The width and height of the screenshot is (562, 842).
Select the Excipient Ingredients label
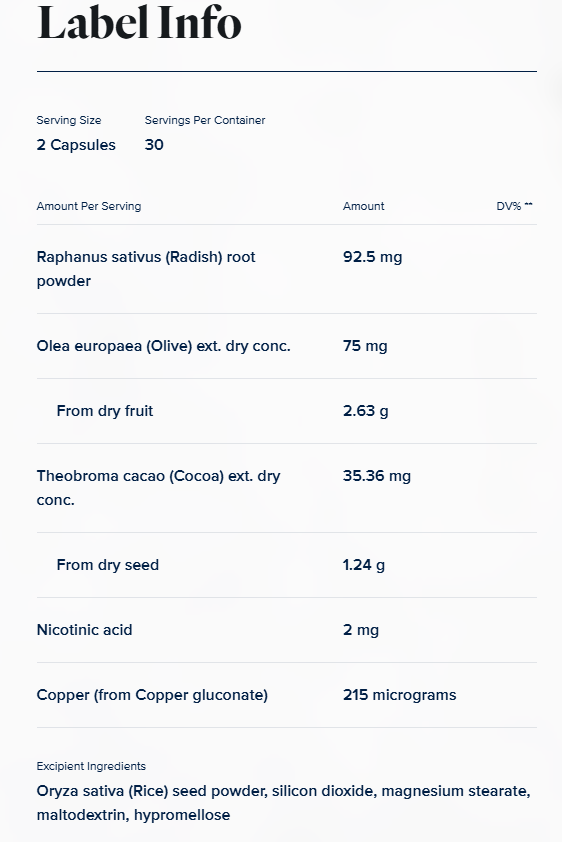tap(91, 766)
